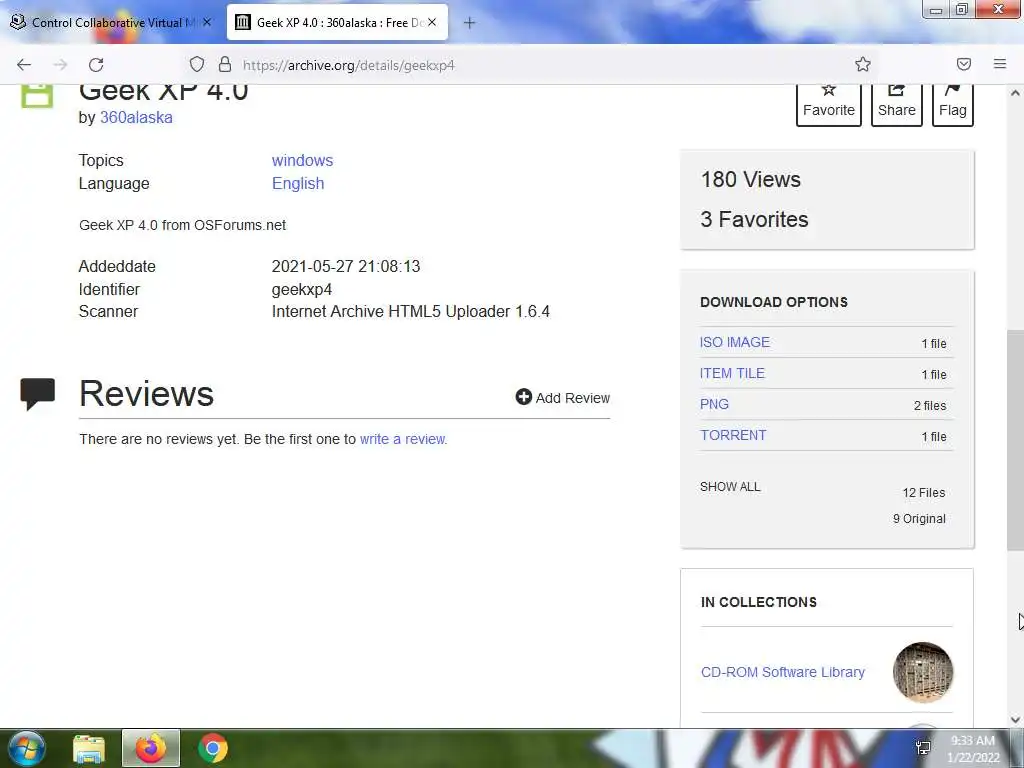Click the forward navigation arrow
1024x768 pixels.
(60, 65)
